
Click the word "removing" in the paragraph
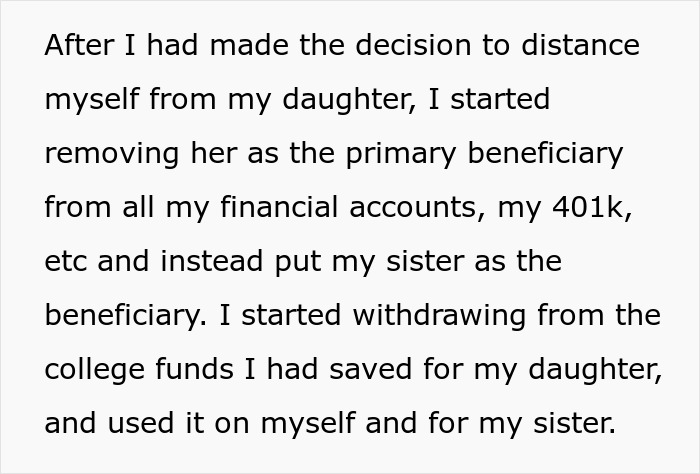point(112,155)
